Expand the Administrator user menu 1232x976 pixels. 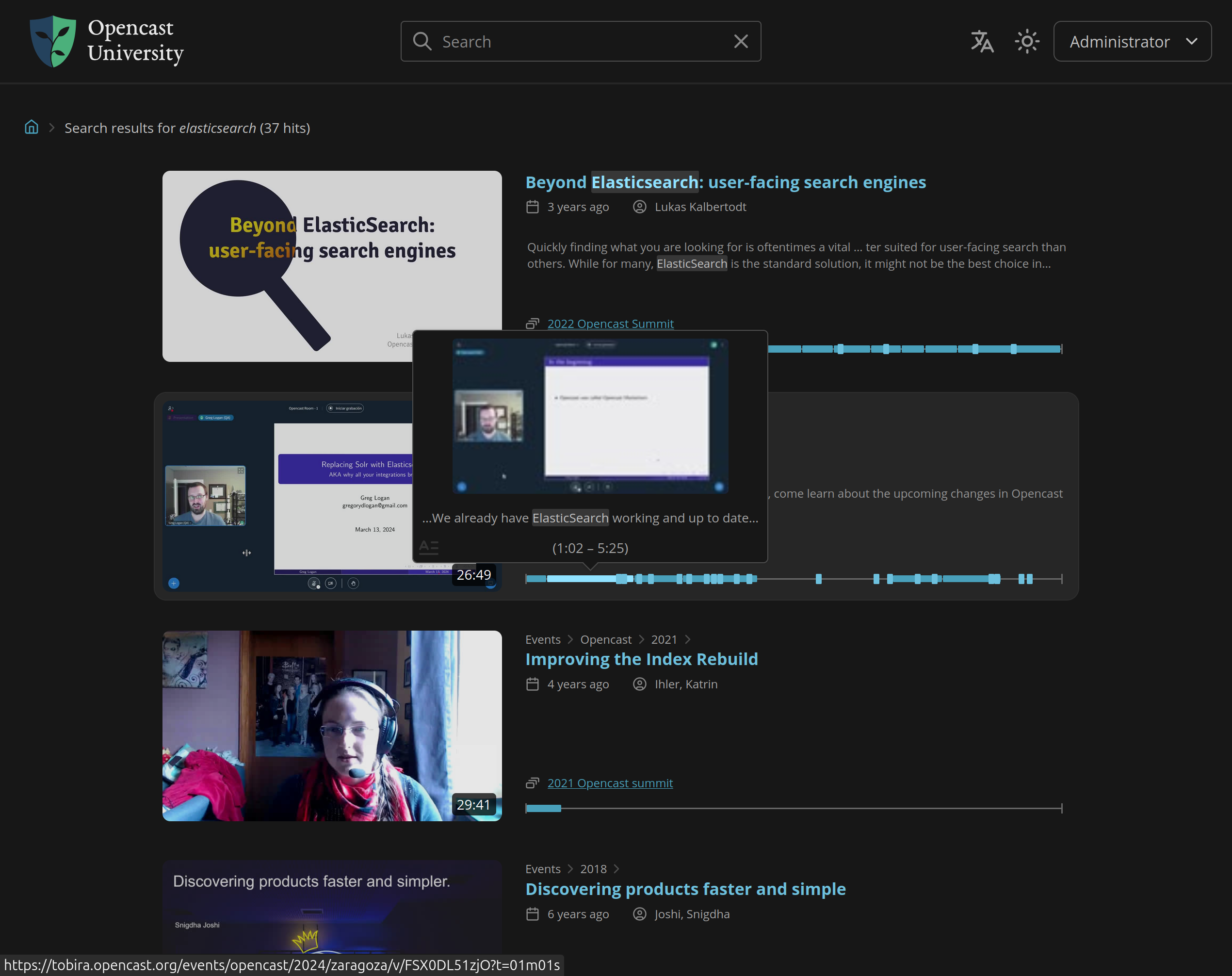[1132, 42]
